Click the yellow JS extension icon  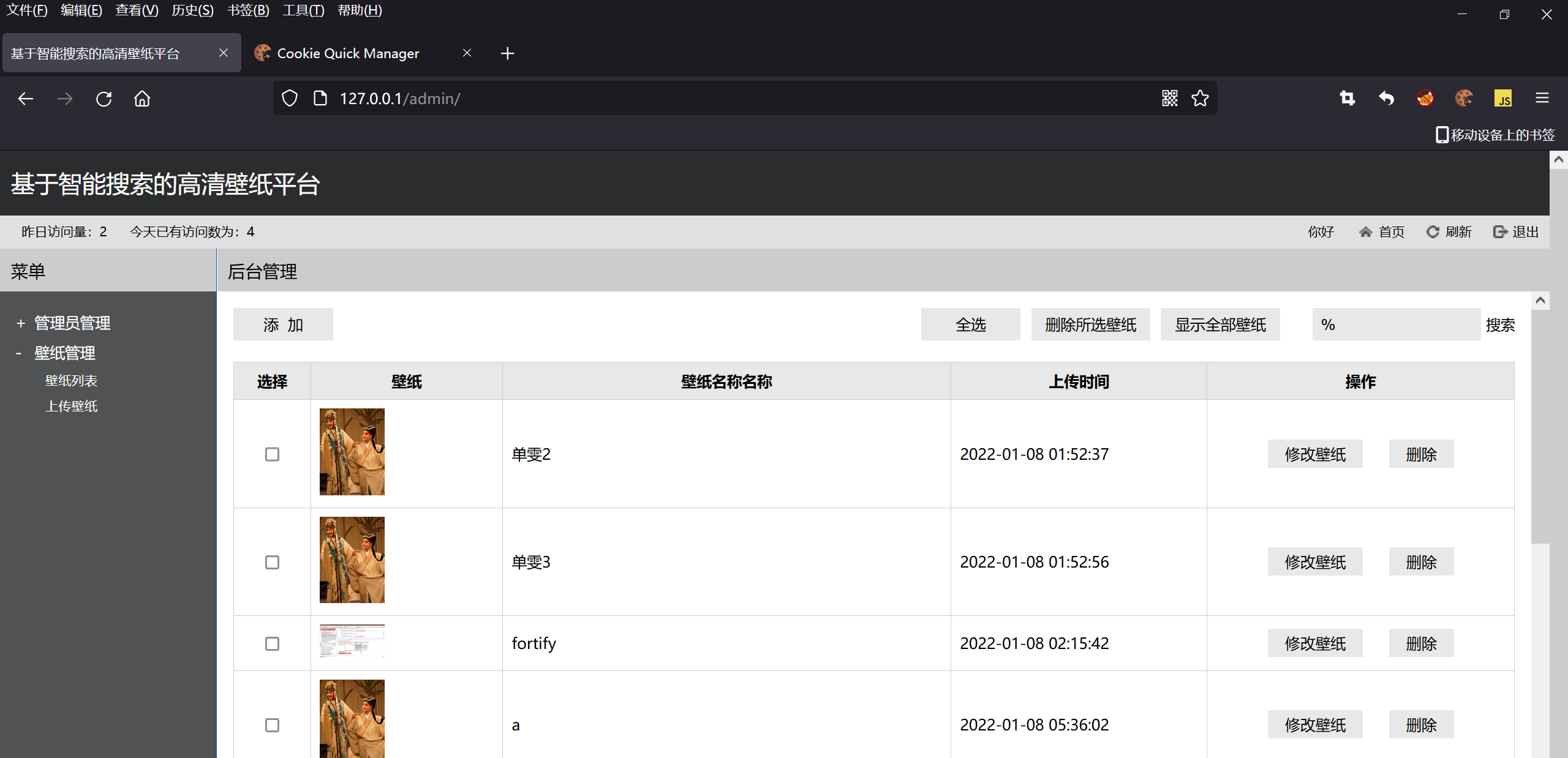1502,98
